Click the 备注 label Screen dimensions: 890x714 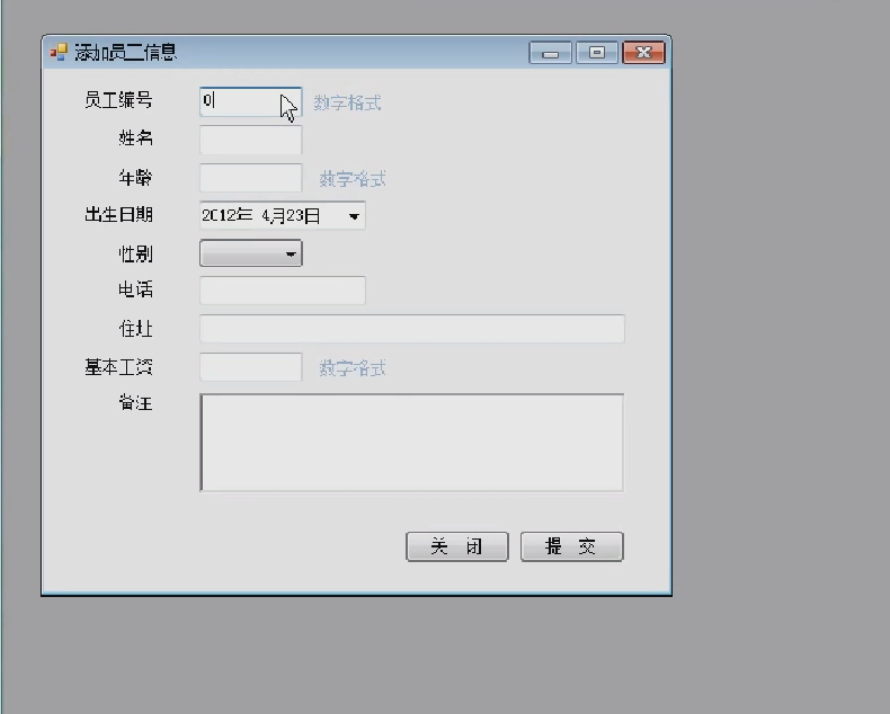click(x=136, y=403)
